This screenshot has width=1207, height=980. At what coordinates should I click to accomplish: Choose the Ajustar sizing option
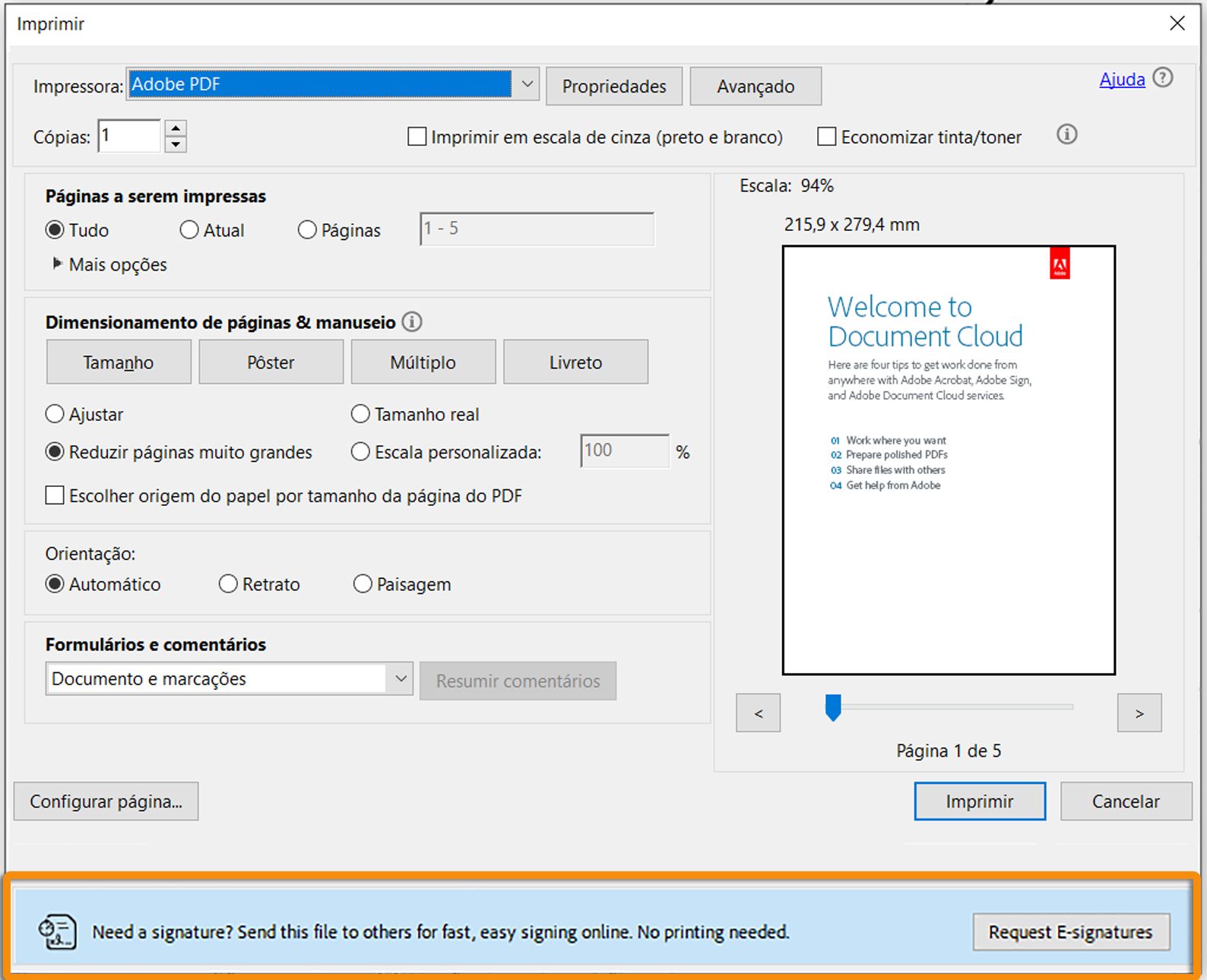[55, 414]
